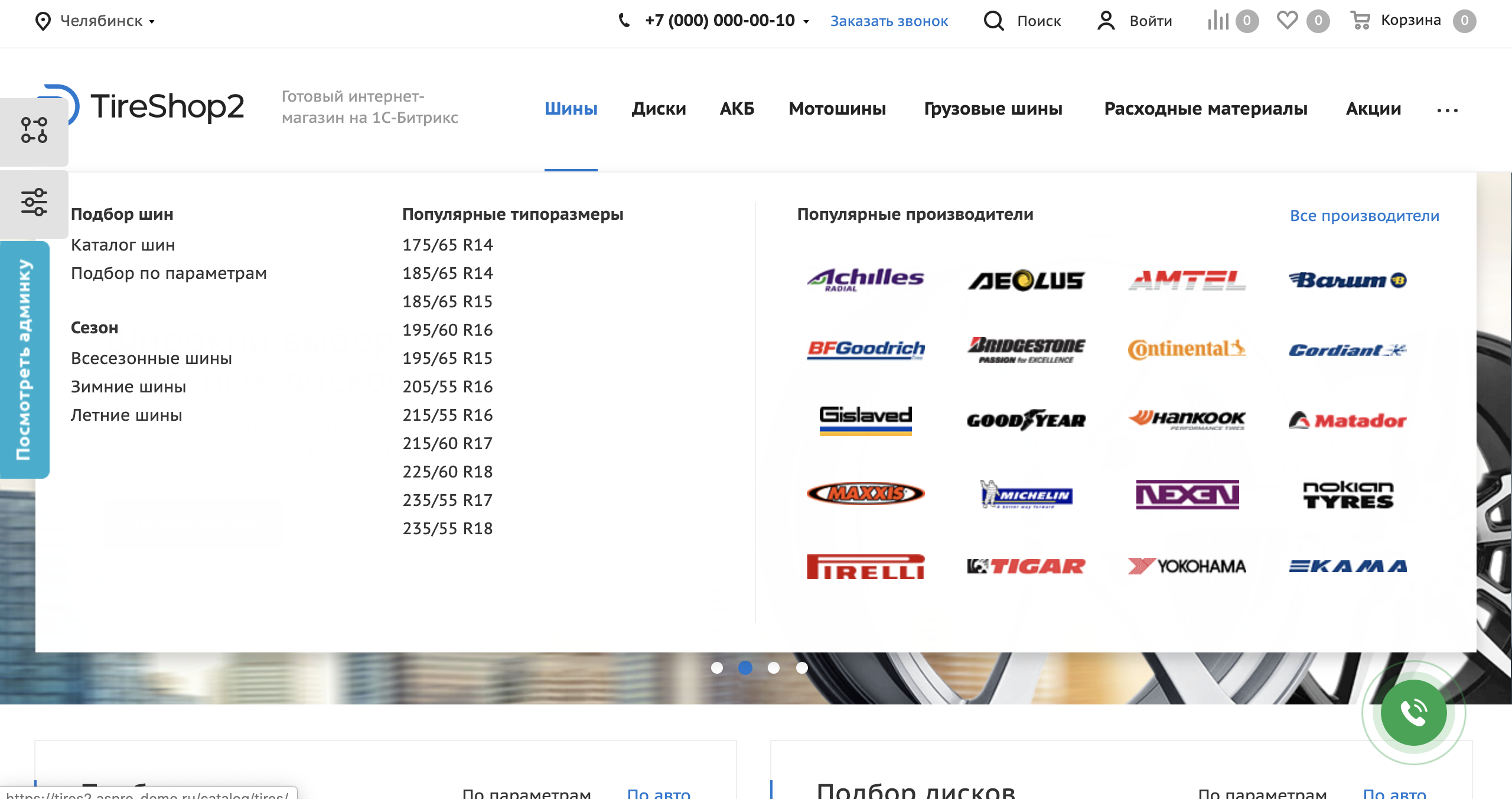1512x799 pixels.
Task: Open search with the magnifier icon
Action: (x=993, y=21)
